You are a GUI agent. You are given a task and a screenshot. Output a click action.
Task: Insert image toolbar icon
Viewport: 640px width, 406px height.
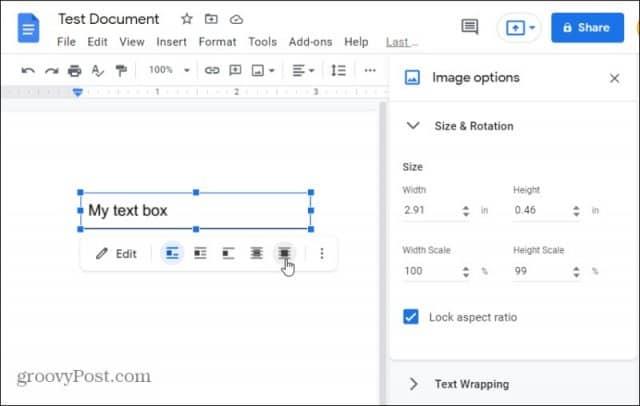click(x=258, y=71)
